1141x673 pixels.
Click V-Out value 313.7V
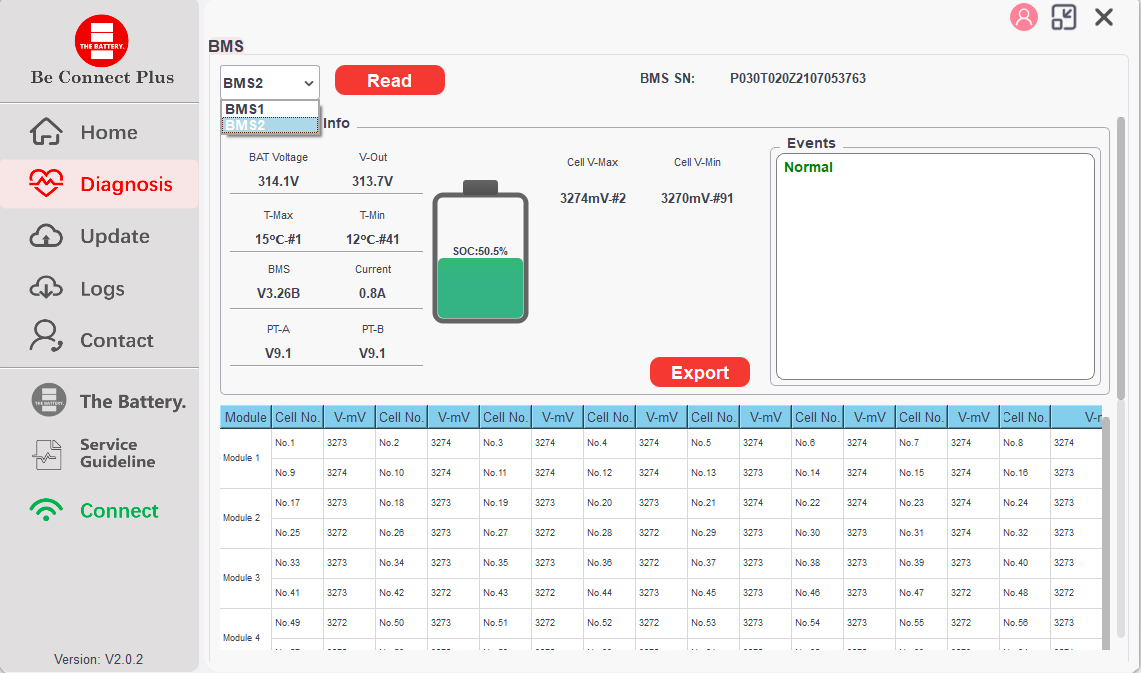pyautogui.click(x=372, y=181)
